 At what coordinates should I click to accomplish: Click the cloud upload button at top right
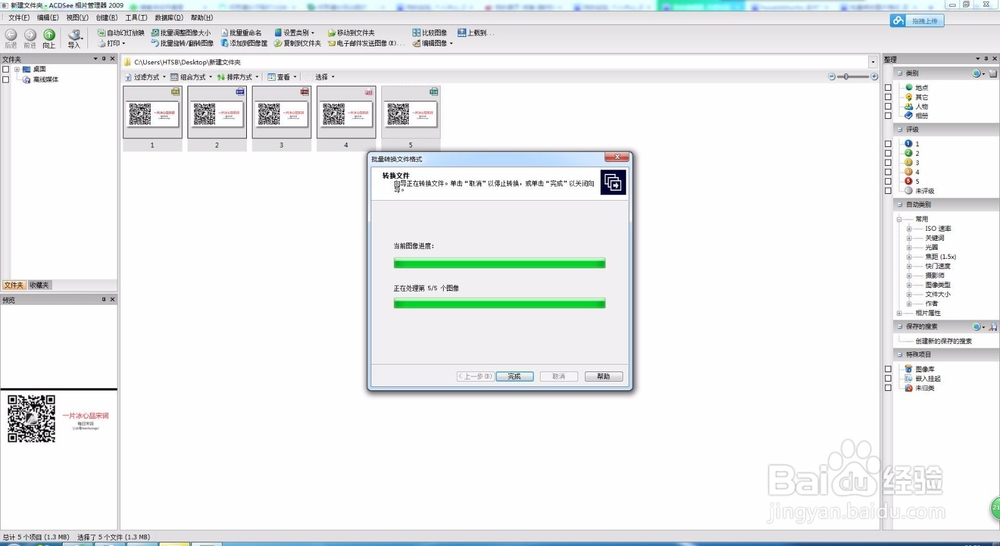point(917,21)
